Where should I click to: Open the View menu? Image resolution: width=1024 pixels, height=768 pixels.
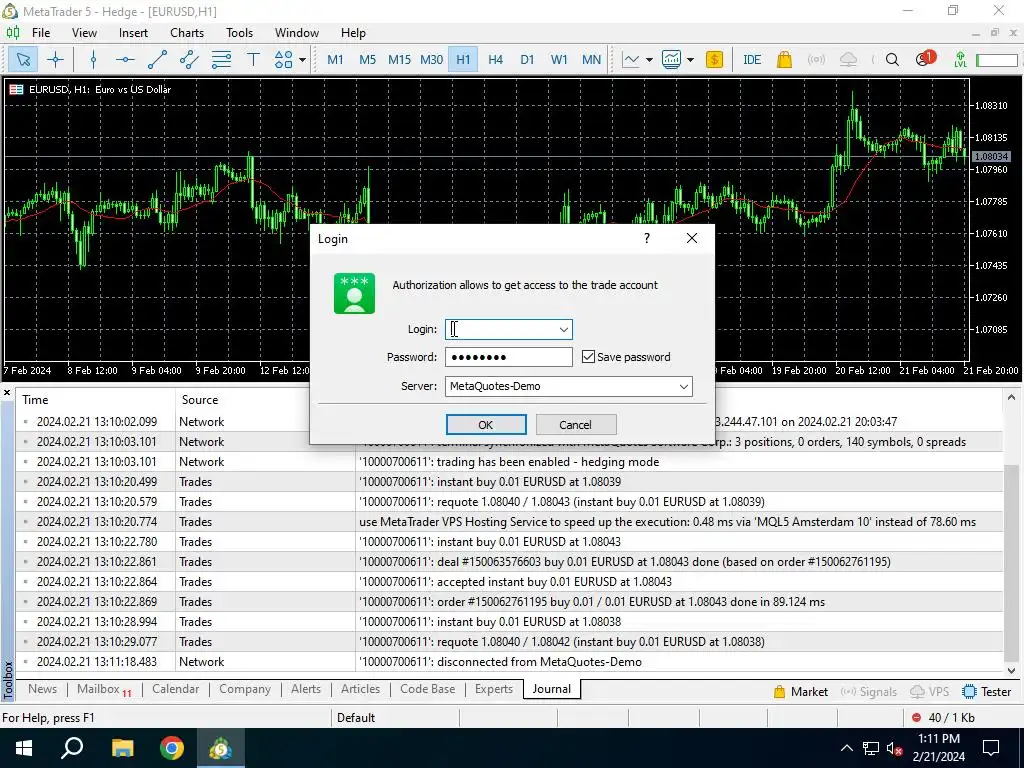tap(84, 33)
